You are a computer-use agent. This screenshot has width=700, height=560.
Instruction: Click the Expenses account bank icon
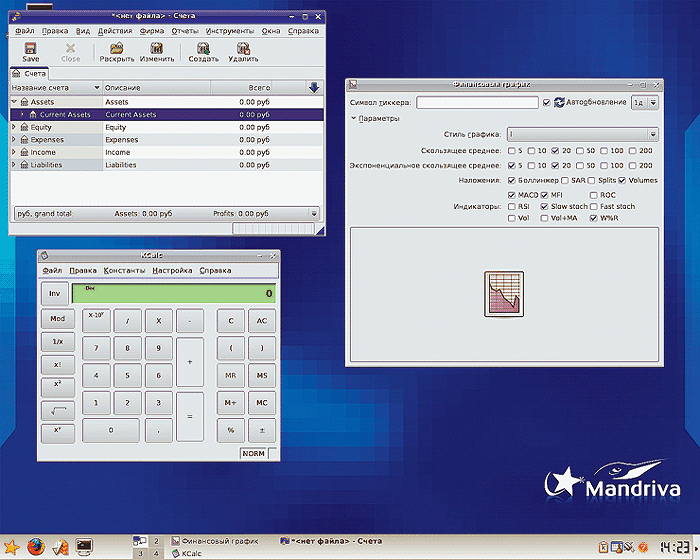click(25, 140)
